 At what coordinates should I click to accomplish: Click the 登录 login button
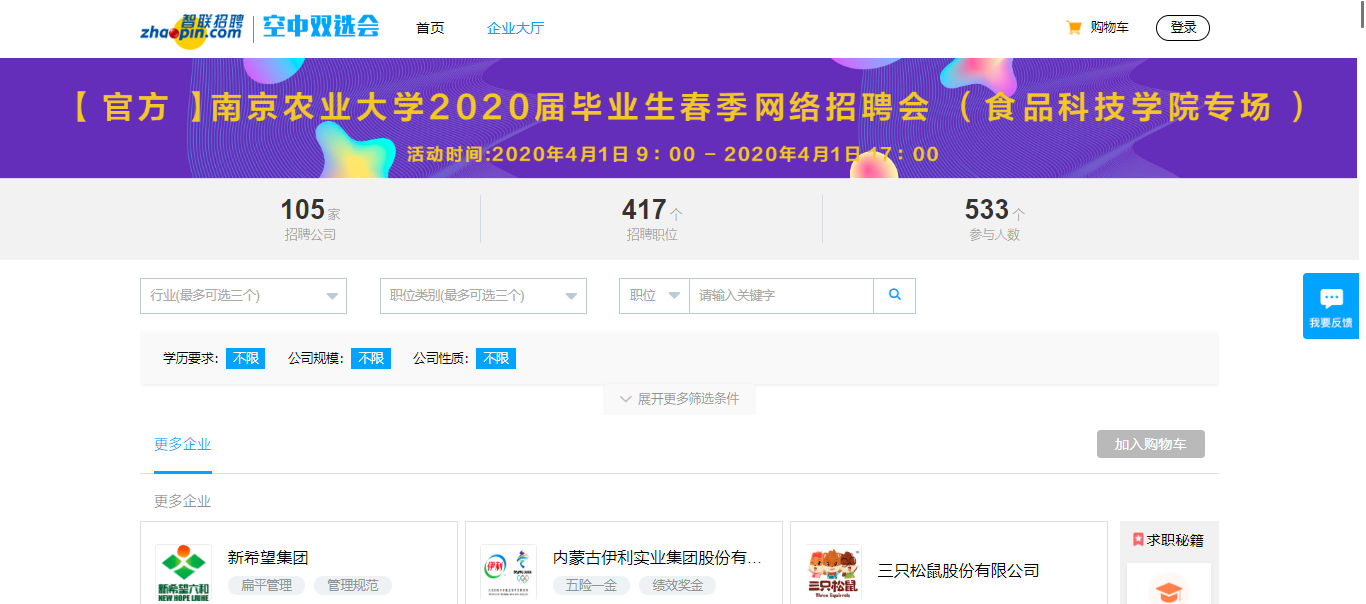(x=1182, y=28)
